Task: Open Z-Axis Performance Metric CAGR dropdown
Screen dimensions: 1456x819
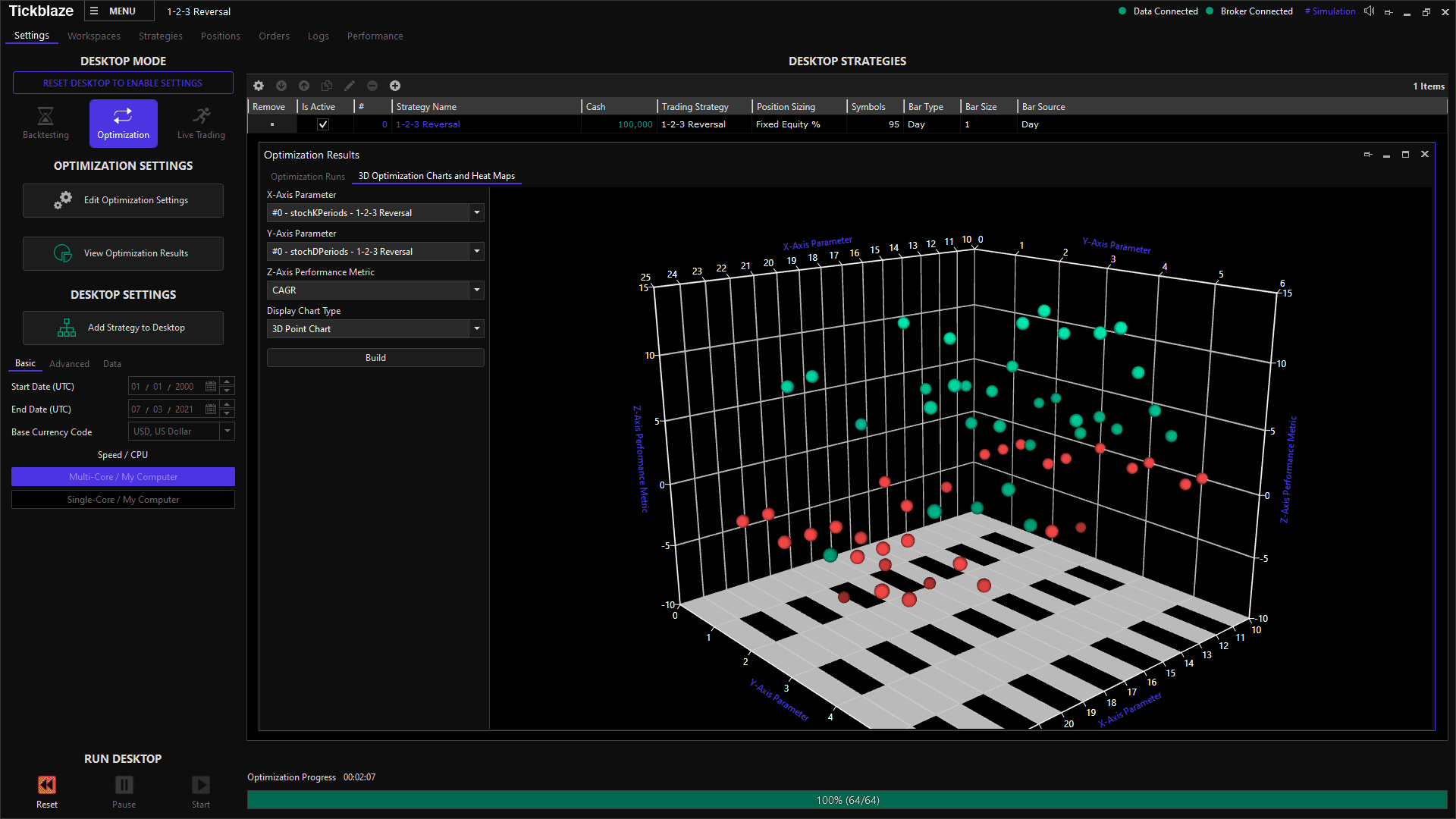Action: pyautogui.click(x=477, y=290)
